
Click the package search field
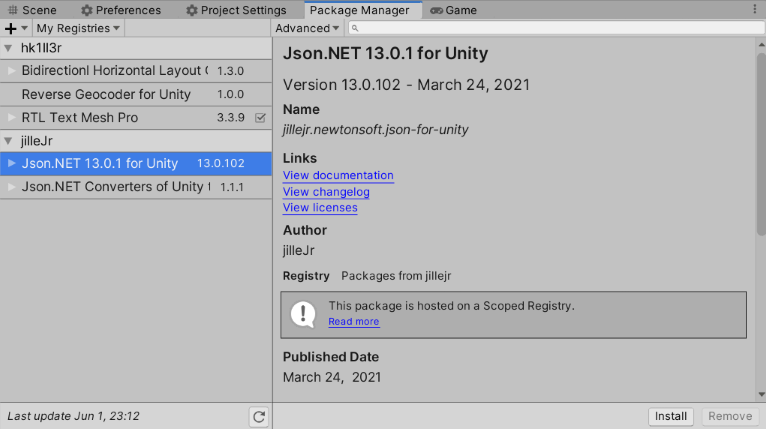point(556,28)
